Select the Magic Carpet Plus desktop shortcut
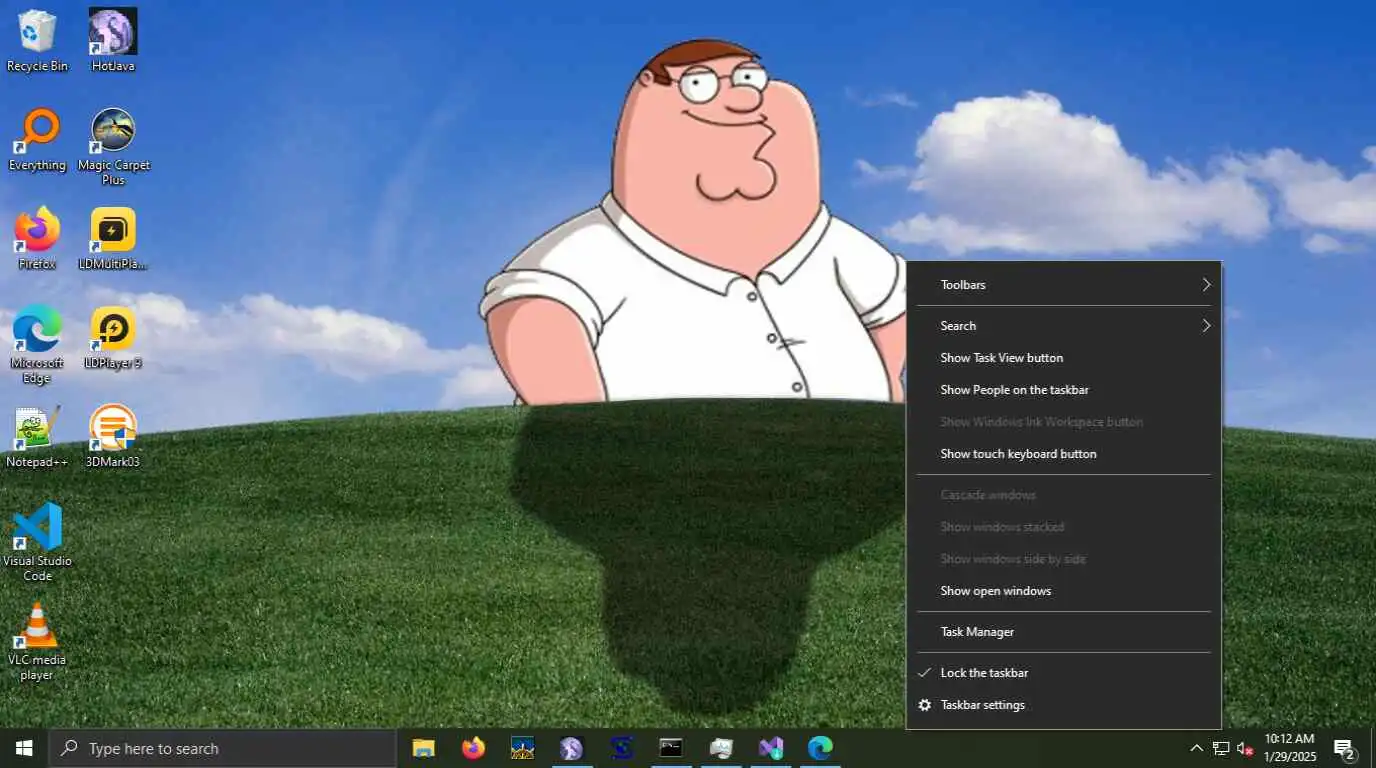 click(x=113, y=147)
